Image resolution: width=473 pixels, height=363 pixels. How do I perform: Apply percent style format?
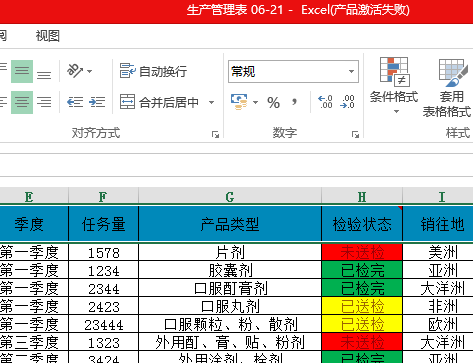[274, 102]
